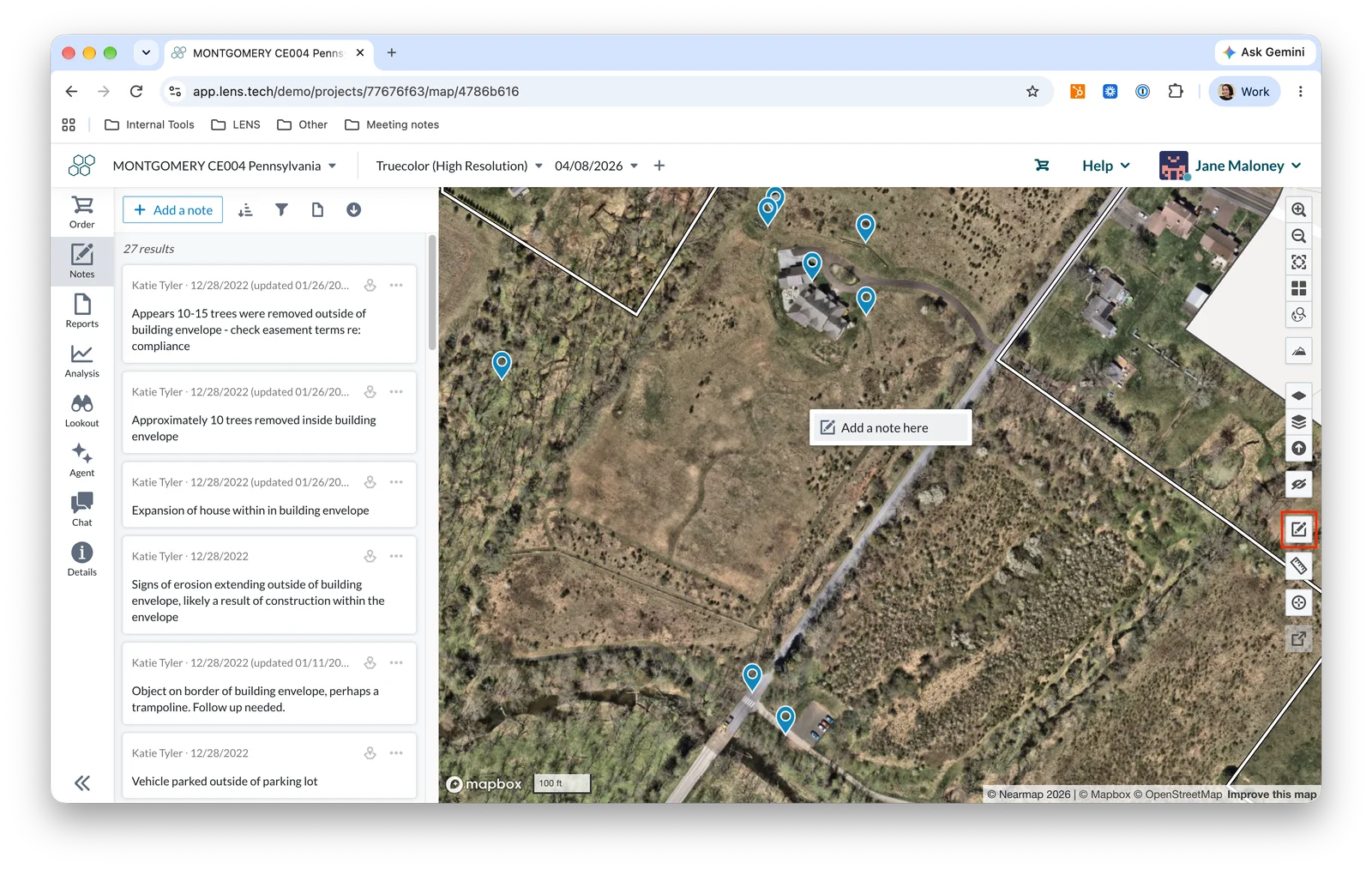The height and width of the screenshot is (870, 1372).
Task: Open the Help dropdown menu
Action: (1106, 166)
